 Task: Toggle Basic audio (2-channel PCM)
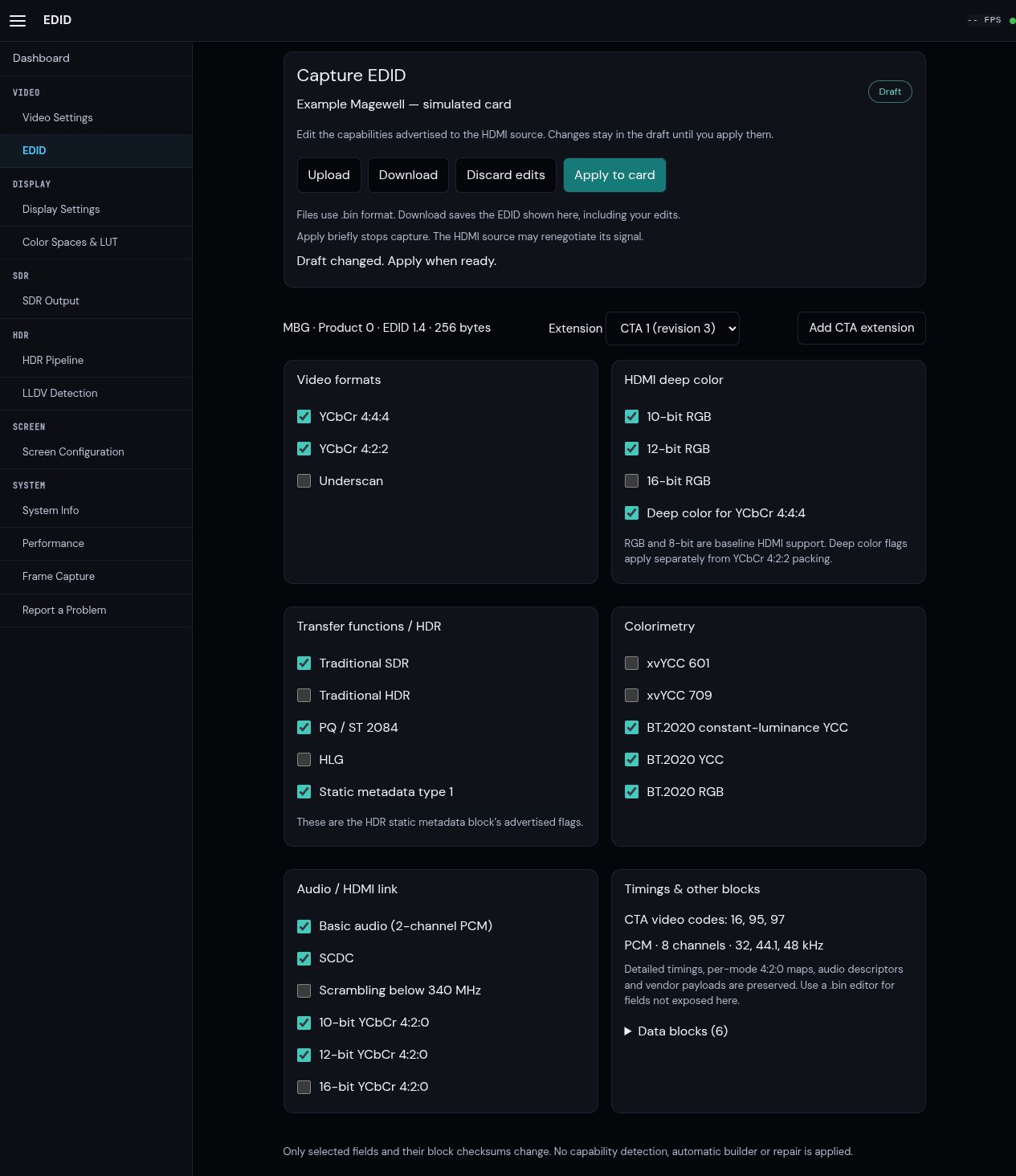[x=304, y=926]
